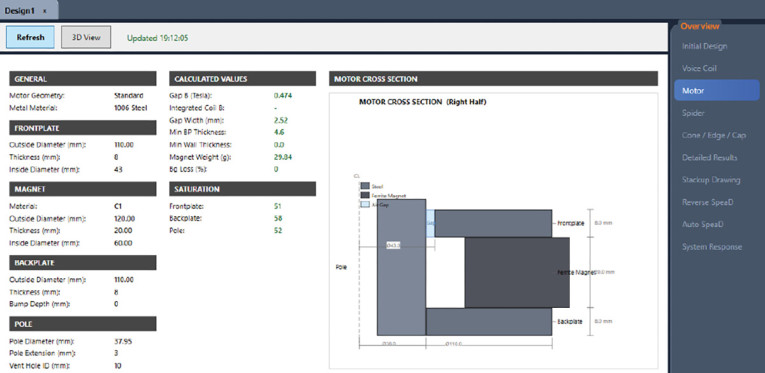Close the Design1 tab
The height and width of the screenshot is (373, 765).
[x=44, y=11]
